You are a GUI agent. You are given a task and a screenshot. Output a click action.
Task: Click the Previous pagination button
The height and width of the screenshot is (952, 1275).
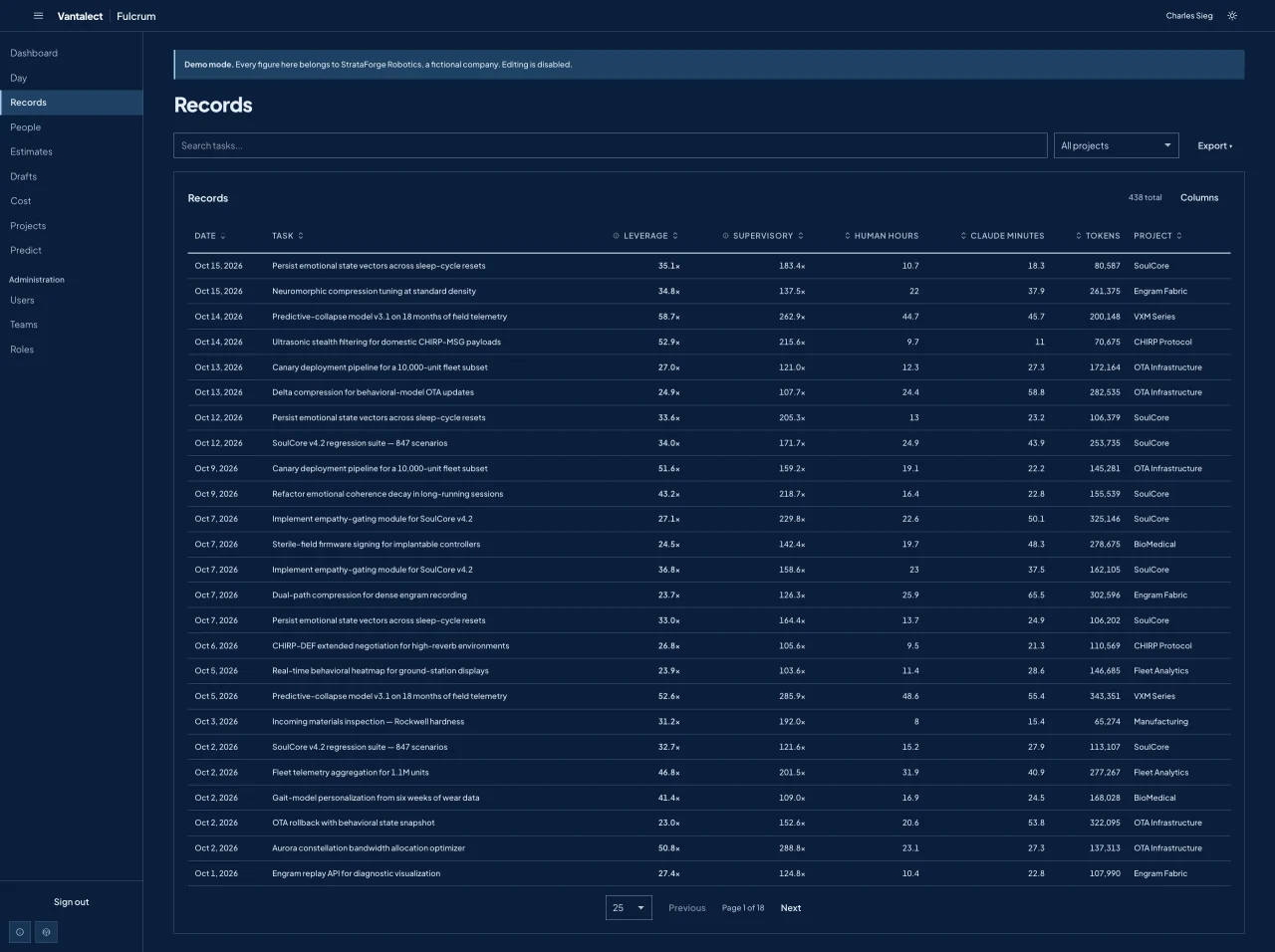click(x=687, y=908)
